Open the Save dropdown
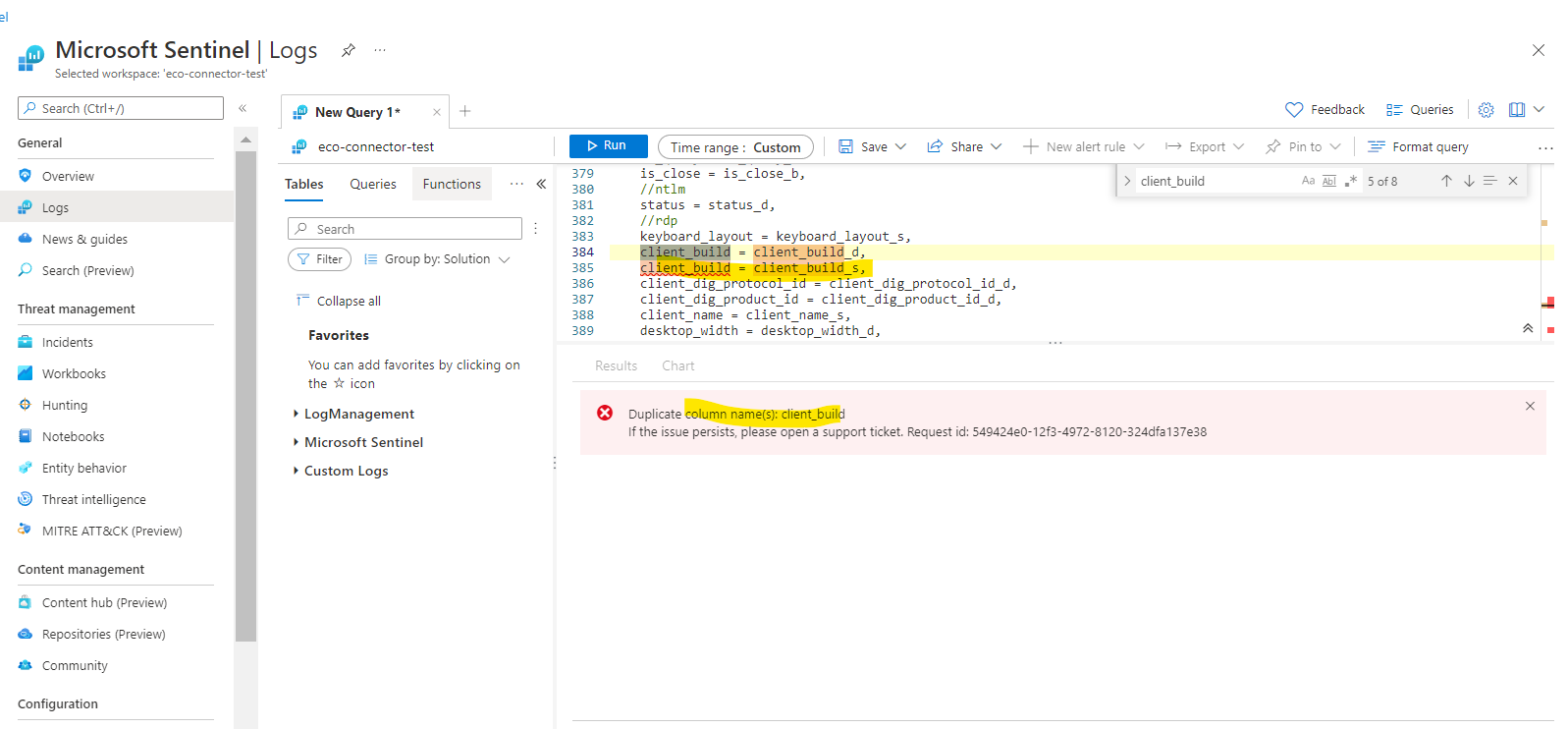The image size is (1568, 729). 872,146
